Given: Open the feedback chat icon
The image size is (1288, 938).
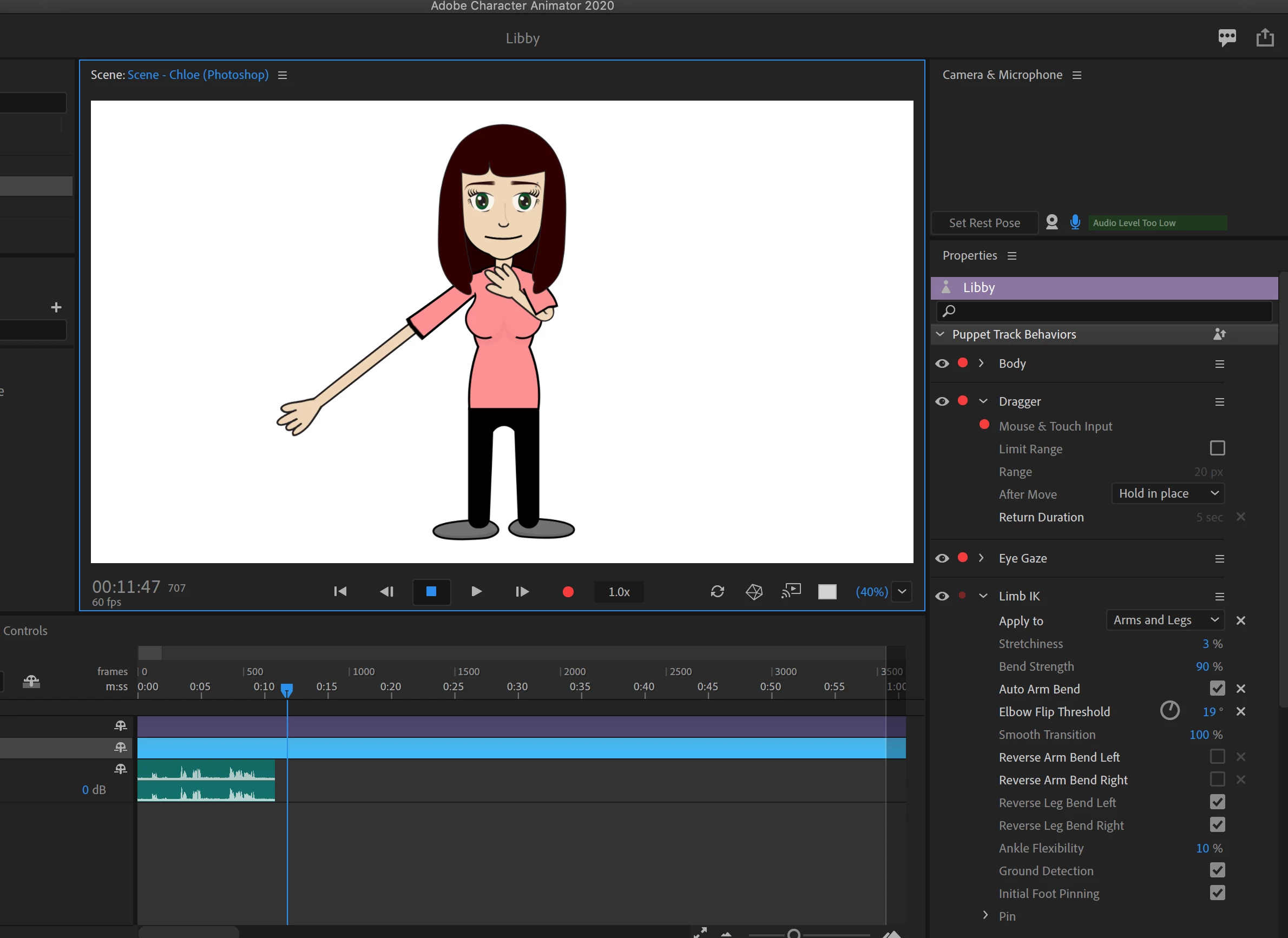Looking at the screenshot, I should click(1227, 38).
